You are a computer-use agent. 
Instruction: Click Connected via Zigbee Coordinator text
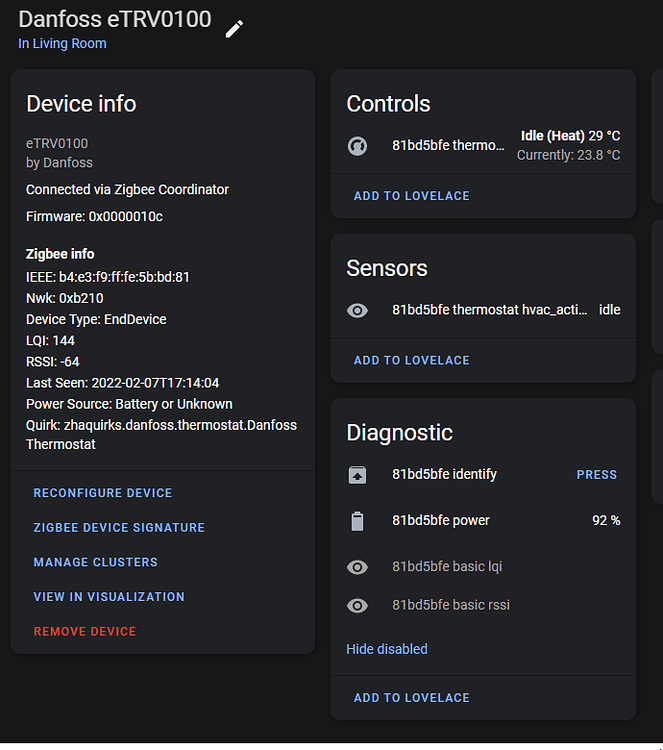tap(127, 190)
